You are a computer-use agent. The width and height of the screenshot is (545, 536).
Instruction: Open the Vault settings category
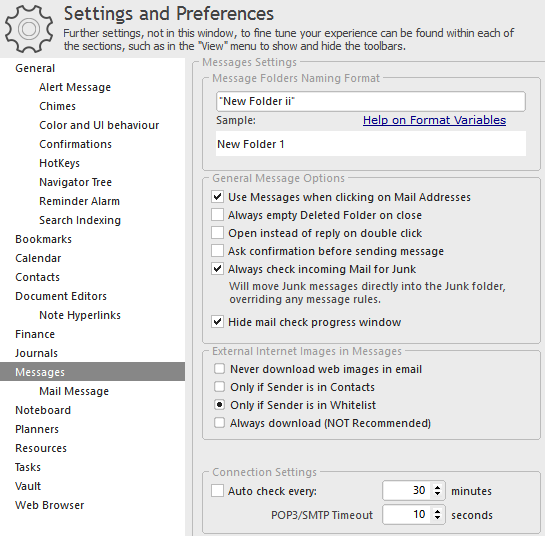28,486
